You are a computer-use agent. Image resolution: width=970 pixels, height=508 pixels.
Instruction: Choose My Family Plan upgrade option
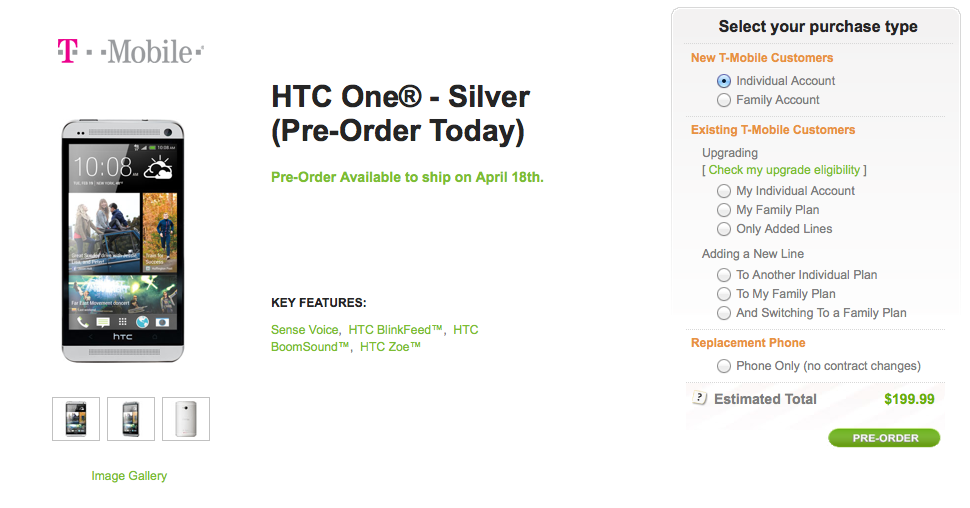(724, 210)
